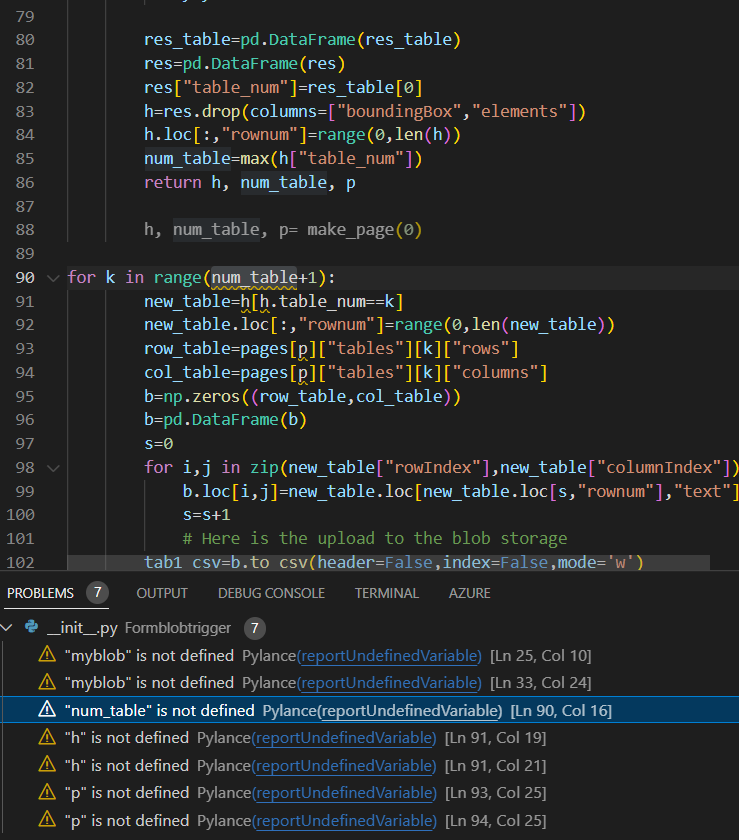
Task: Click line number 88 in the gutter
Action: [x=25, y=230]
